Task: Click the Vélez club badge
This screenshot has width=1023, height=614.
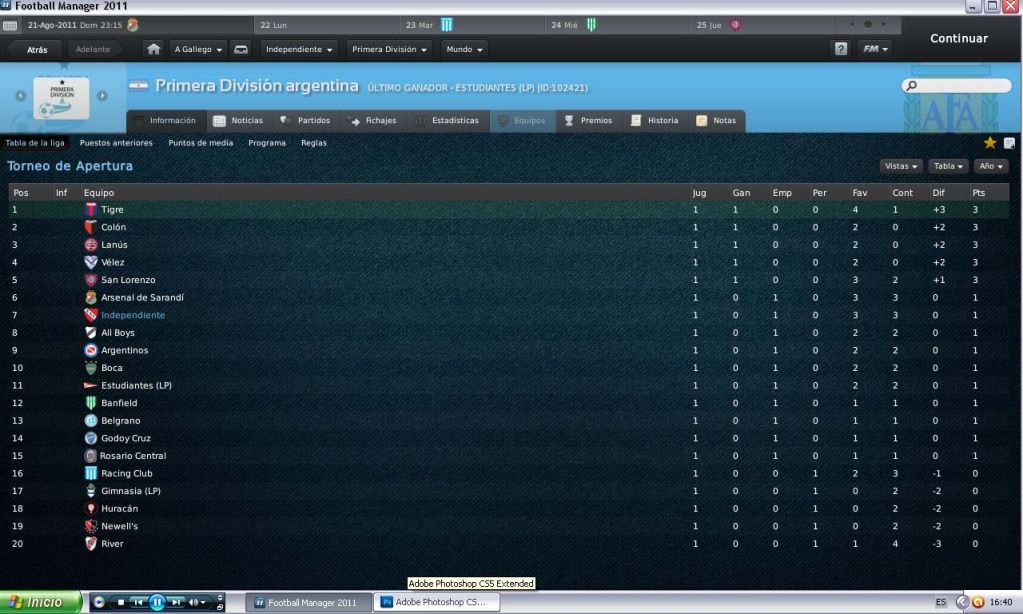Action: [91, 262]
